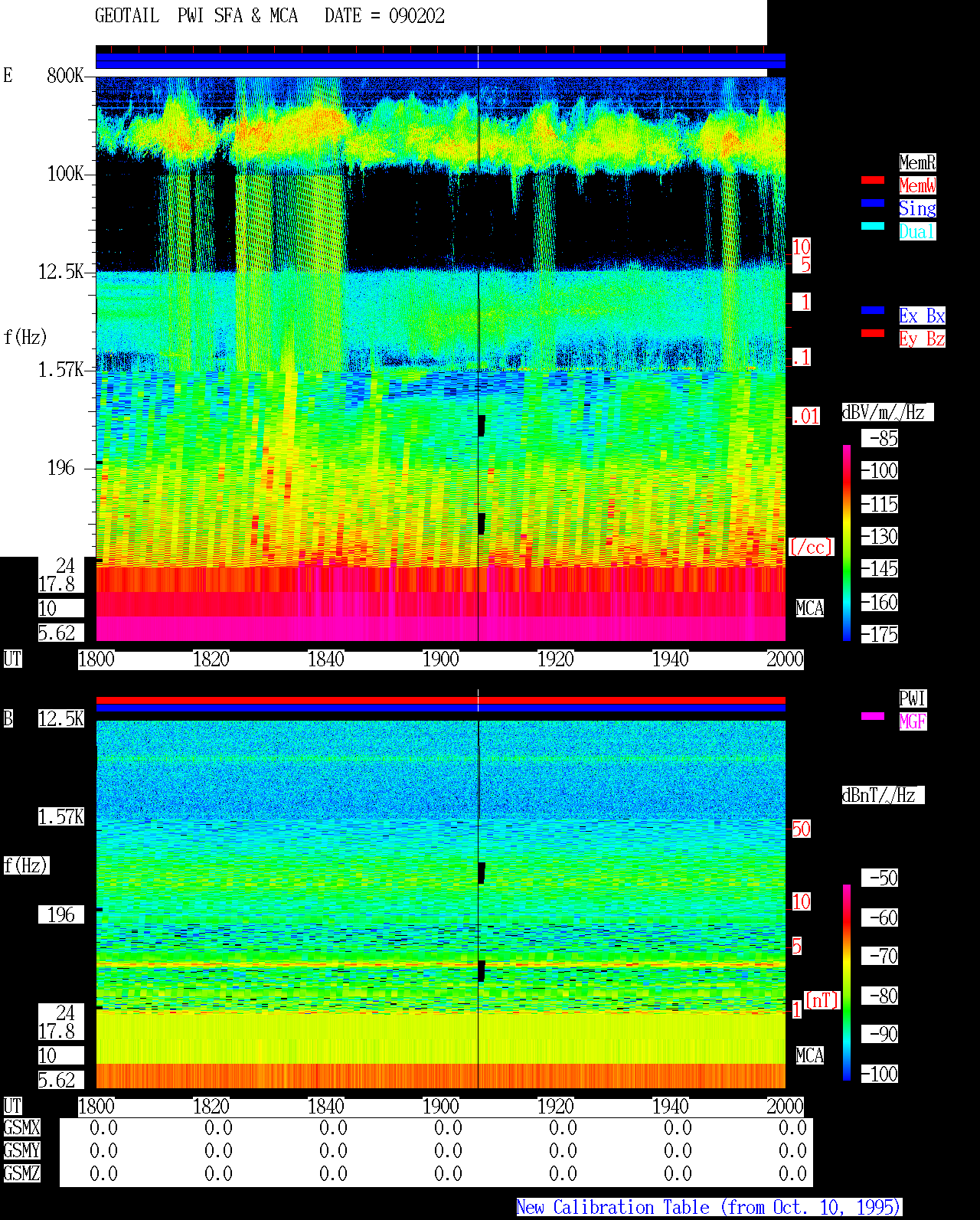The width and height of the screenshot is (980, 1220).
Task: Click the magenta MGF legend swatch
Action: click(873, 716)
